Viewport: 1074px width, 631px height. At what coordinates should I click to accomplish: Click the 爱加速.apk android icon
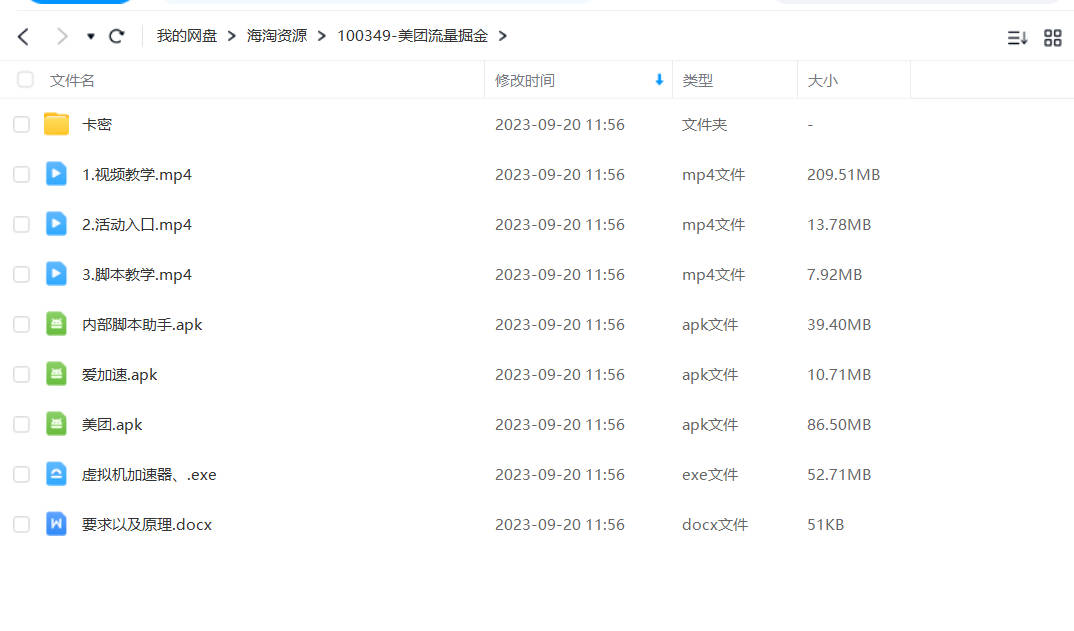56,374
